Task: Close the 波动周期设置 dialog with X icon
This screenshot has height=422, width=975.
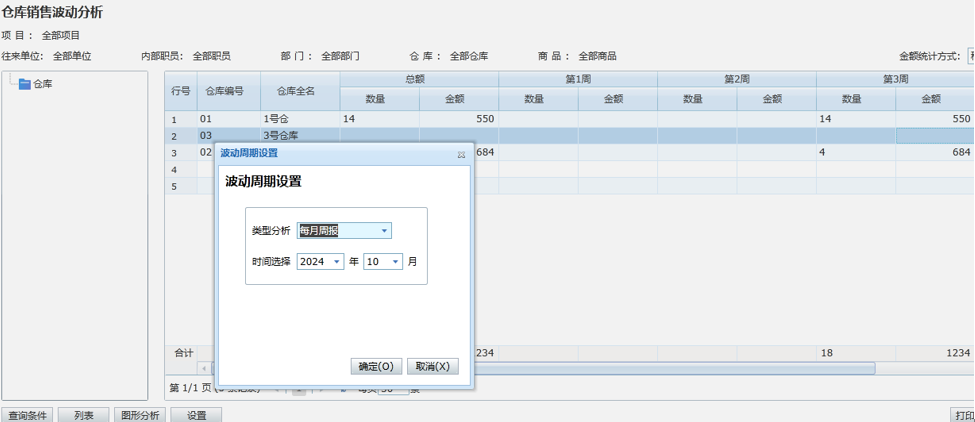Action: (x=461, y=155)
